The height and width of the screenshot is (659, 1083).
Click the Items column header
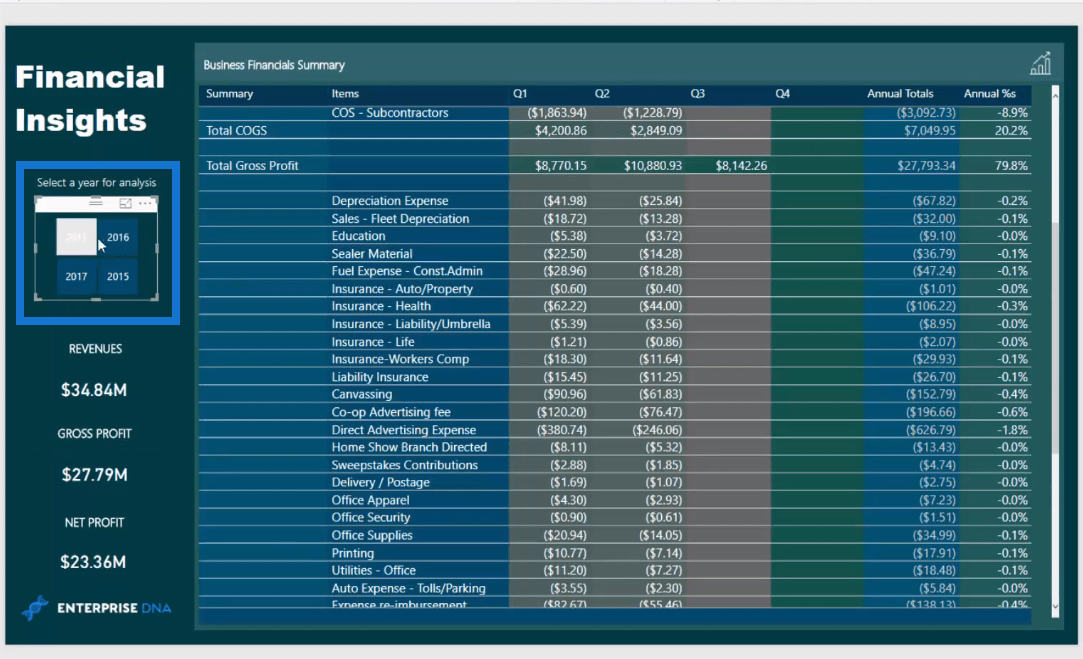click(x=345, y=94)
